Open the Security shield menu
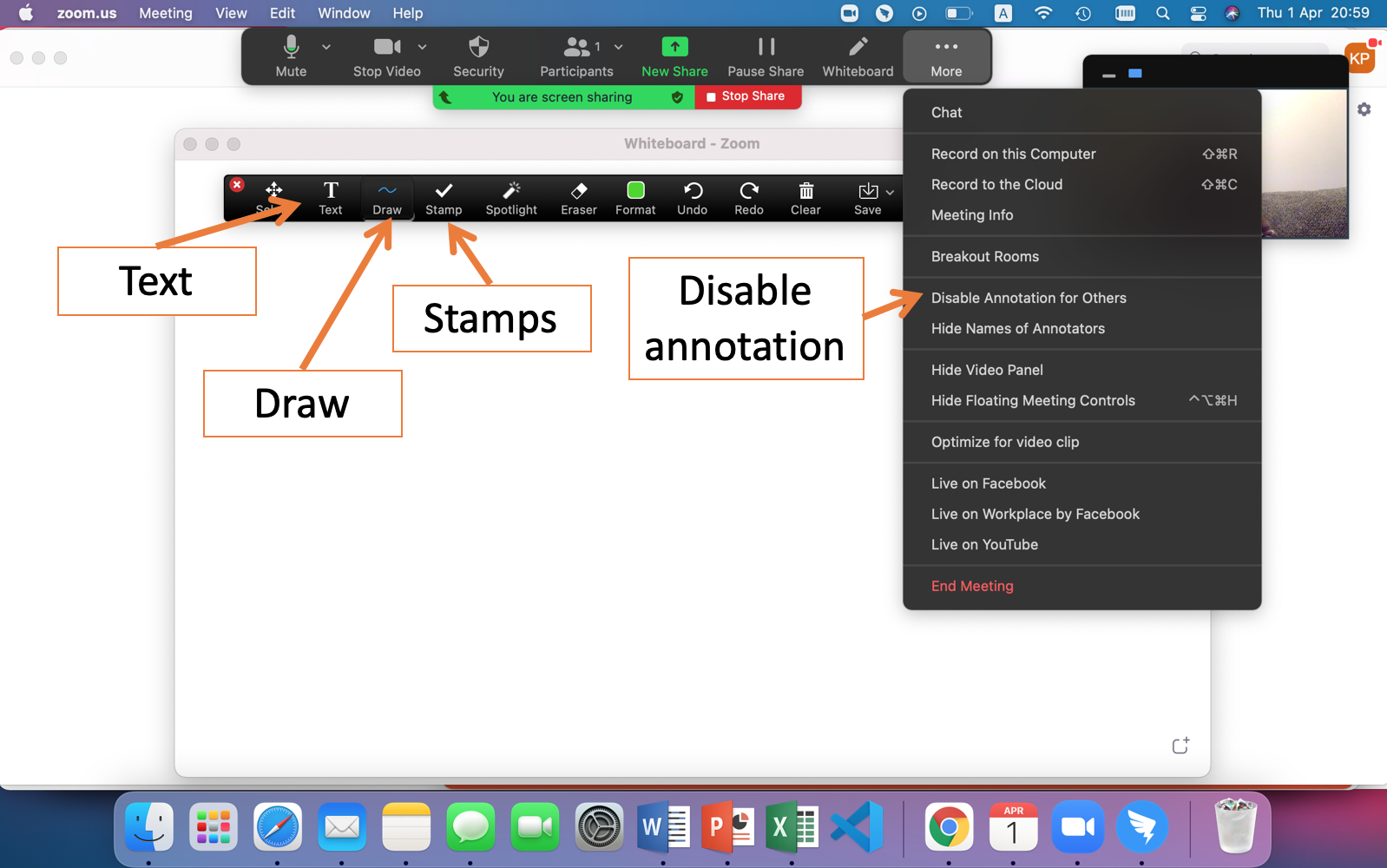The image size is (1387, 868). coord(478,56)
